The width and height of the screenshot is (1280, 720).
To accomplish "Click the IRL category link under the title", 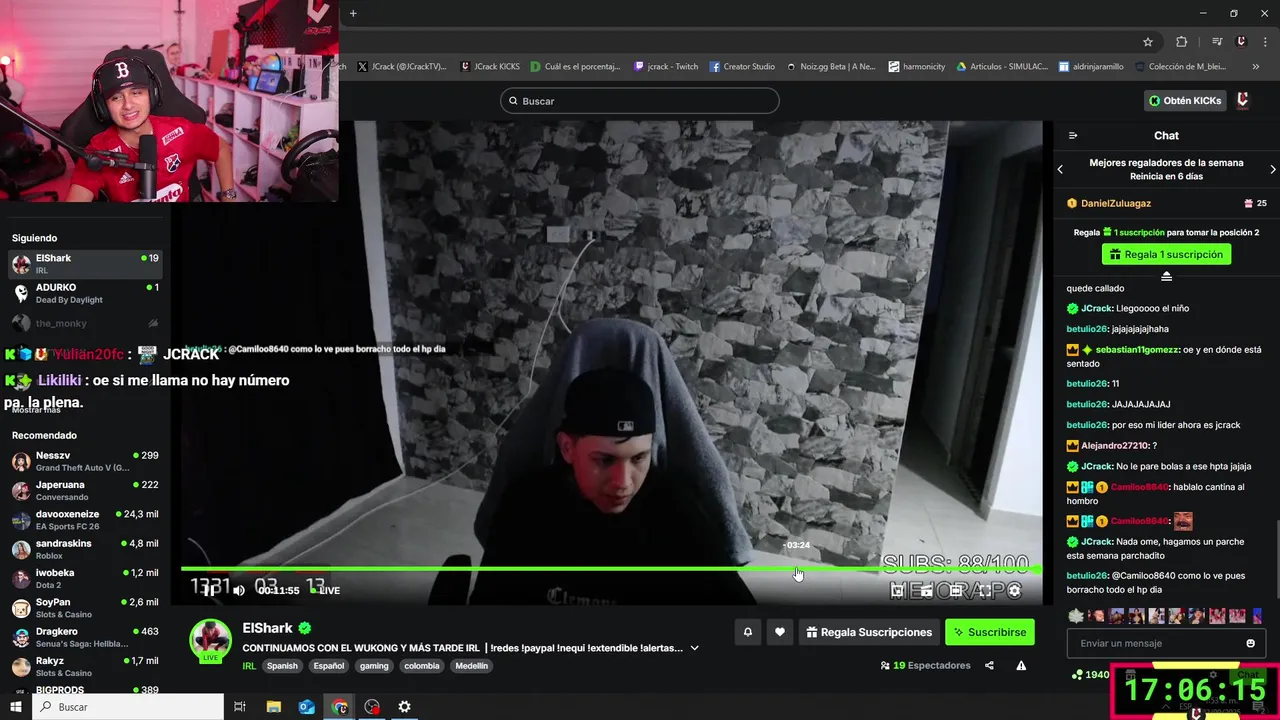I will pyautogui.click(x=249, y=666).
